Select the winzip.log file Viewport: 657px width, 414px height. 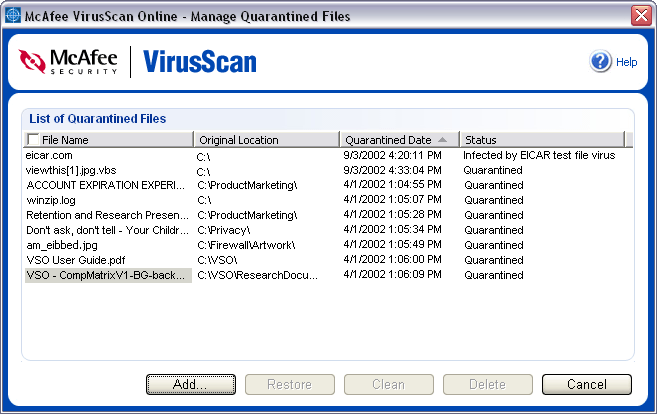51,200
